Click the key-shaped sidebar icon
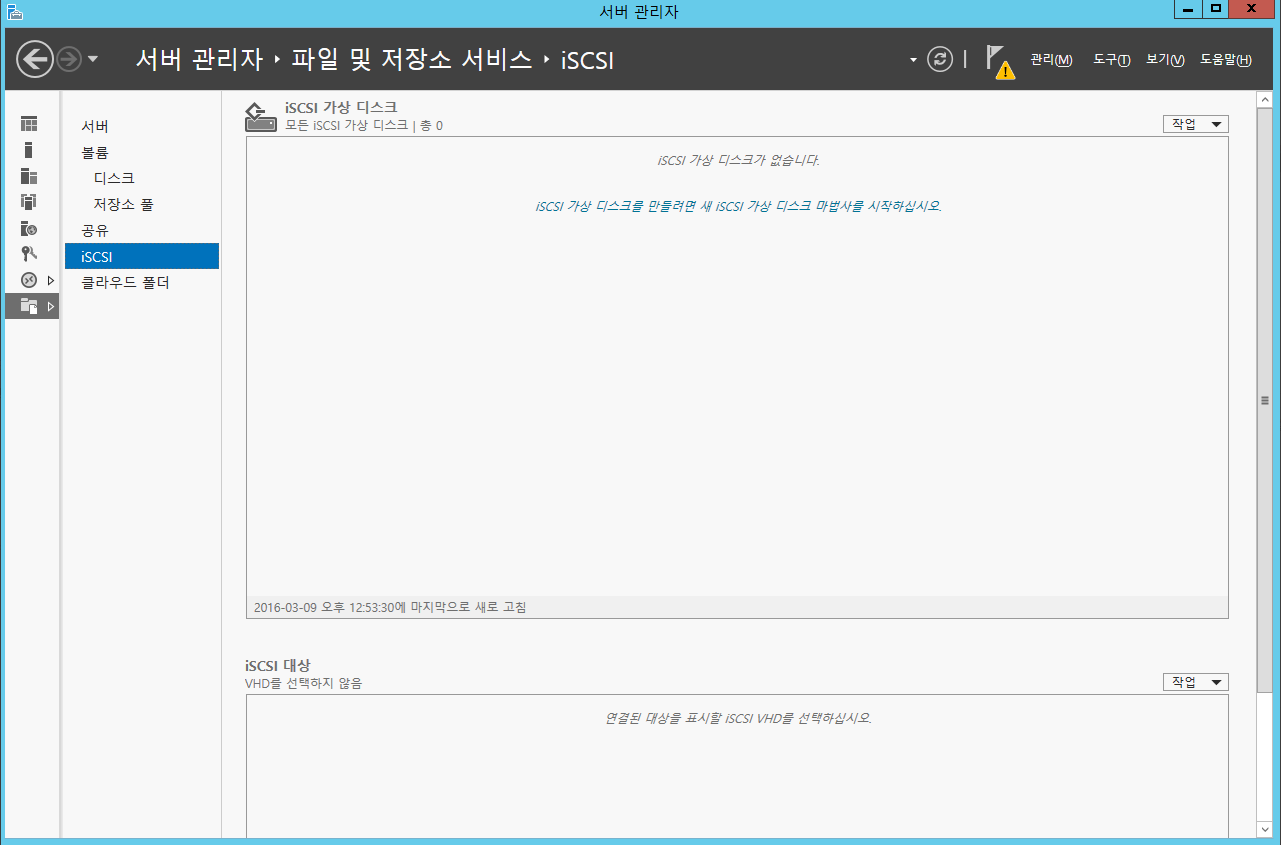The image size is (1281, 845). click(x=29, y=254)
